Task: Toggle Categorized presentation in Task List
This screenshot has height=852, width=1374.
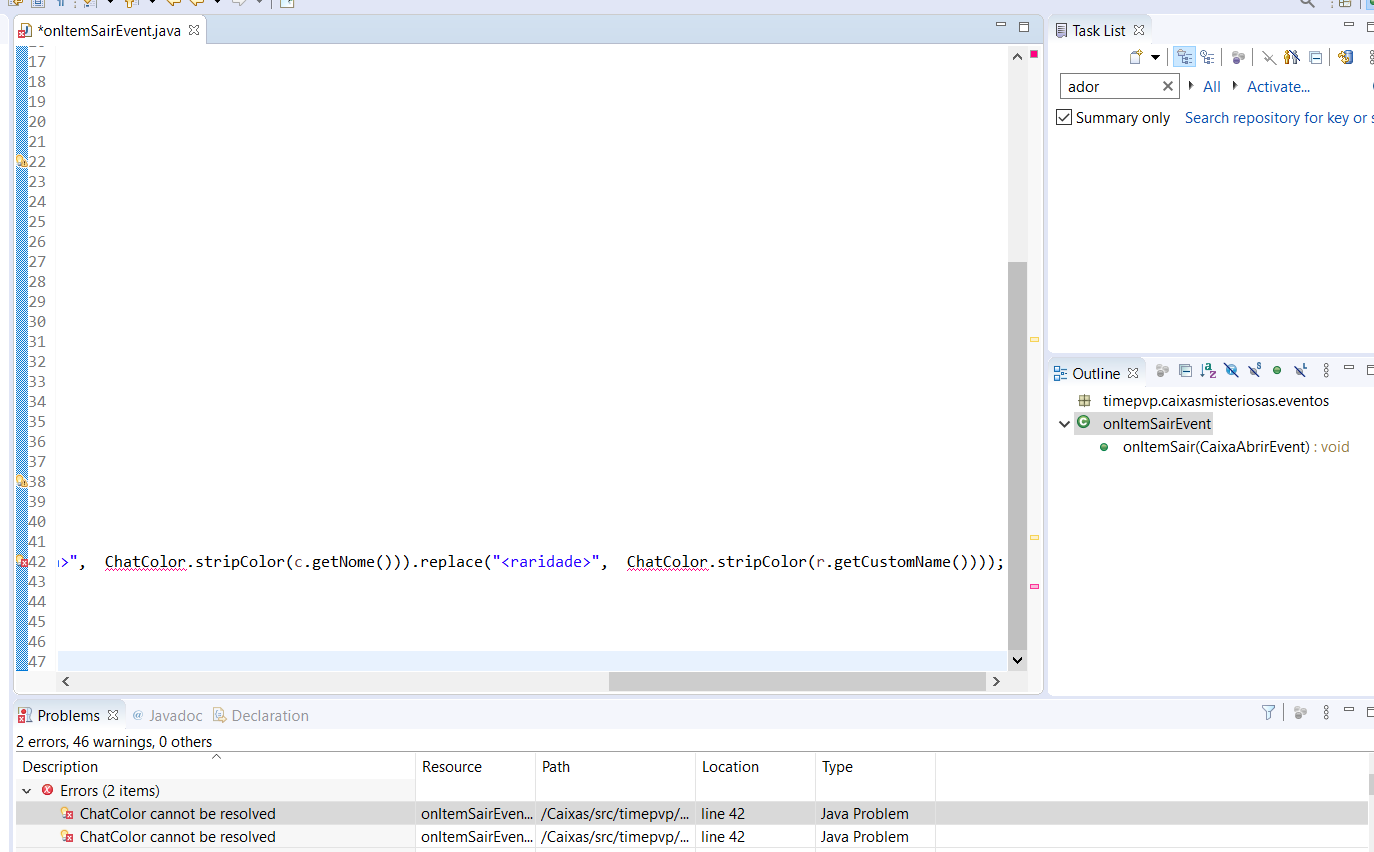Action: [x=1185, y=58]
